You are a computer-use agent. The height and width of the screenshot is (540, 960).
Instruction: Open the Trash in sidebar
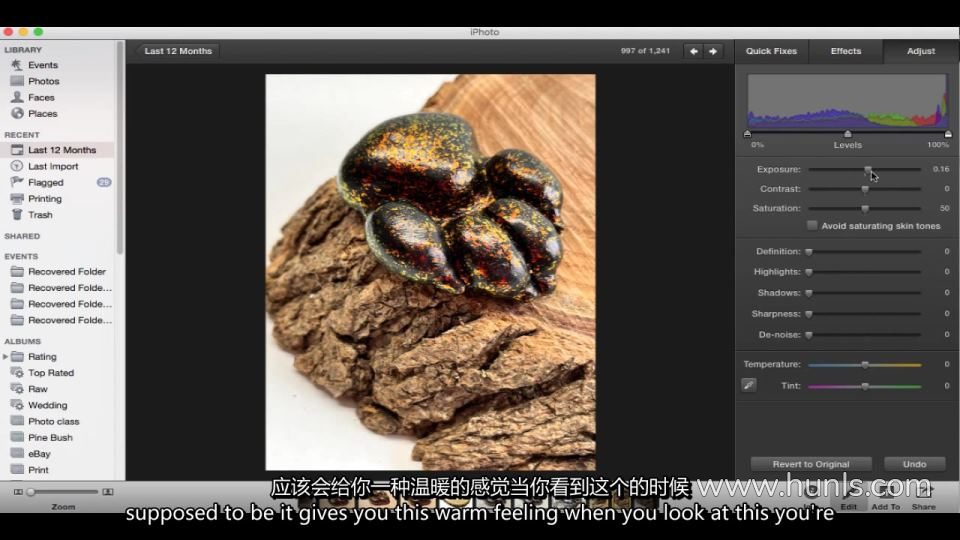coord(40,215)
